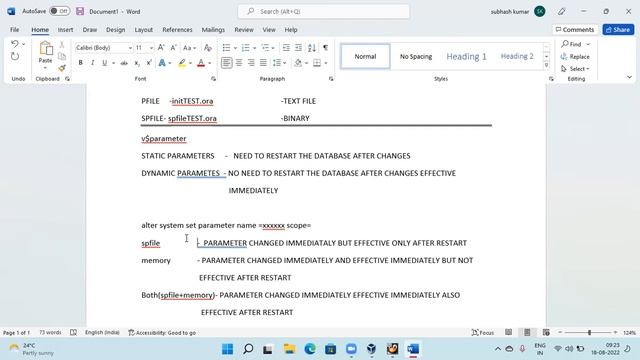
Task: Click the Paste clipboard icon
Action: tap(45, 49)
